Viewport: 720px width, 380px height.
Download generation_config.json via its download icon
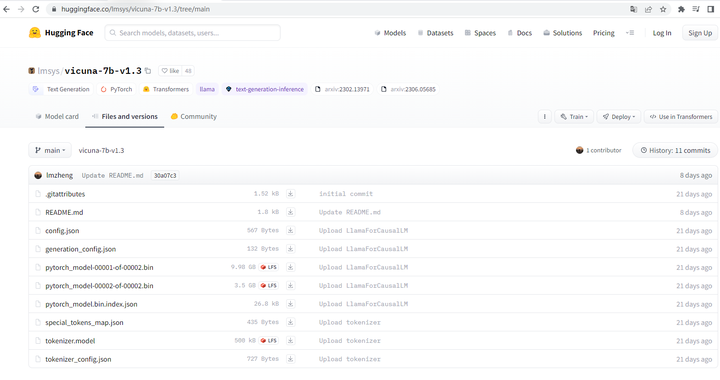[x=290, y=249]
